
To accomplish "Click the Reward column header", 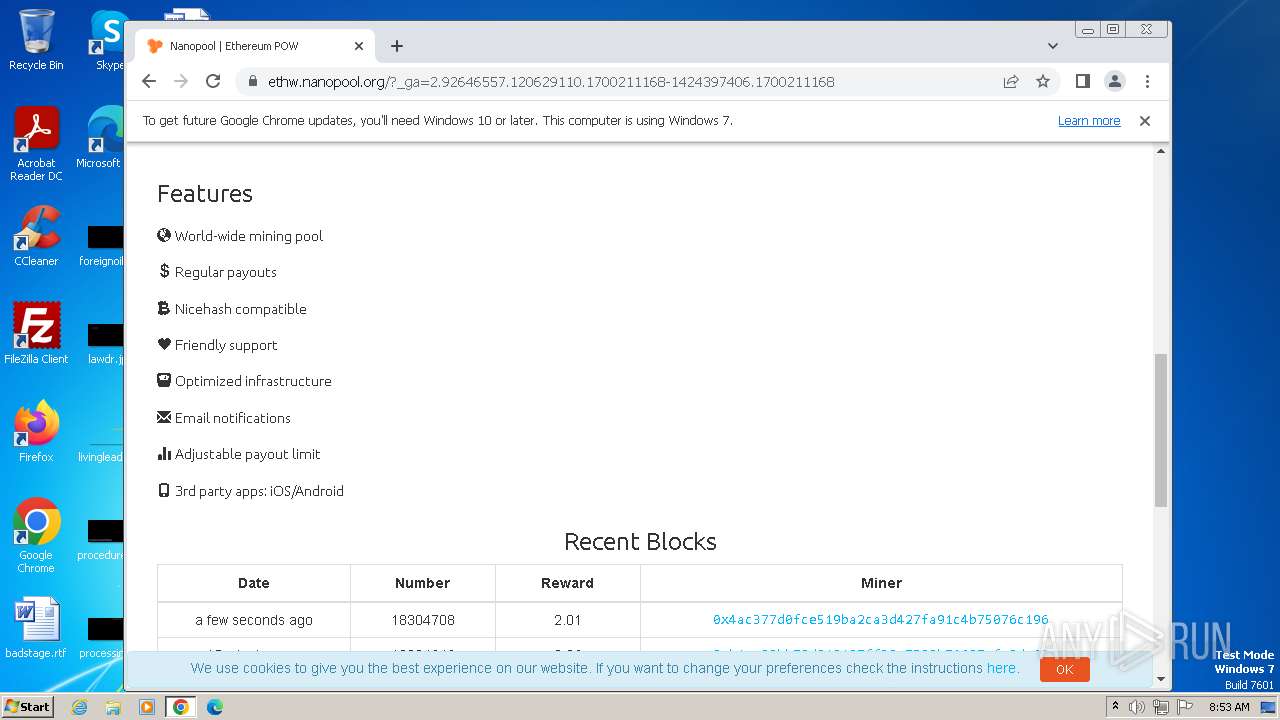I will click(567, 583).
